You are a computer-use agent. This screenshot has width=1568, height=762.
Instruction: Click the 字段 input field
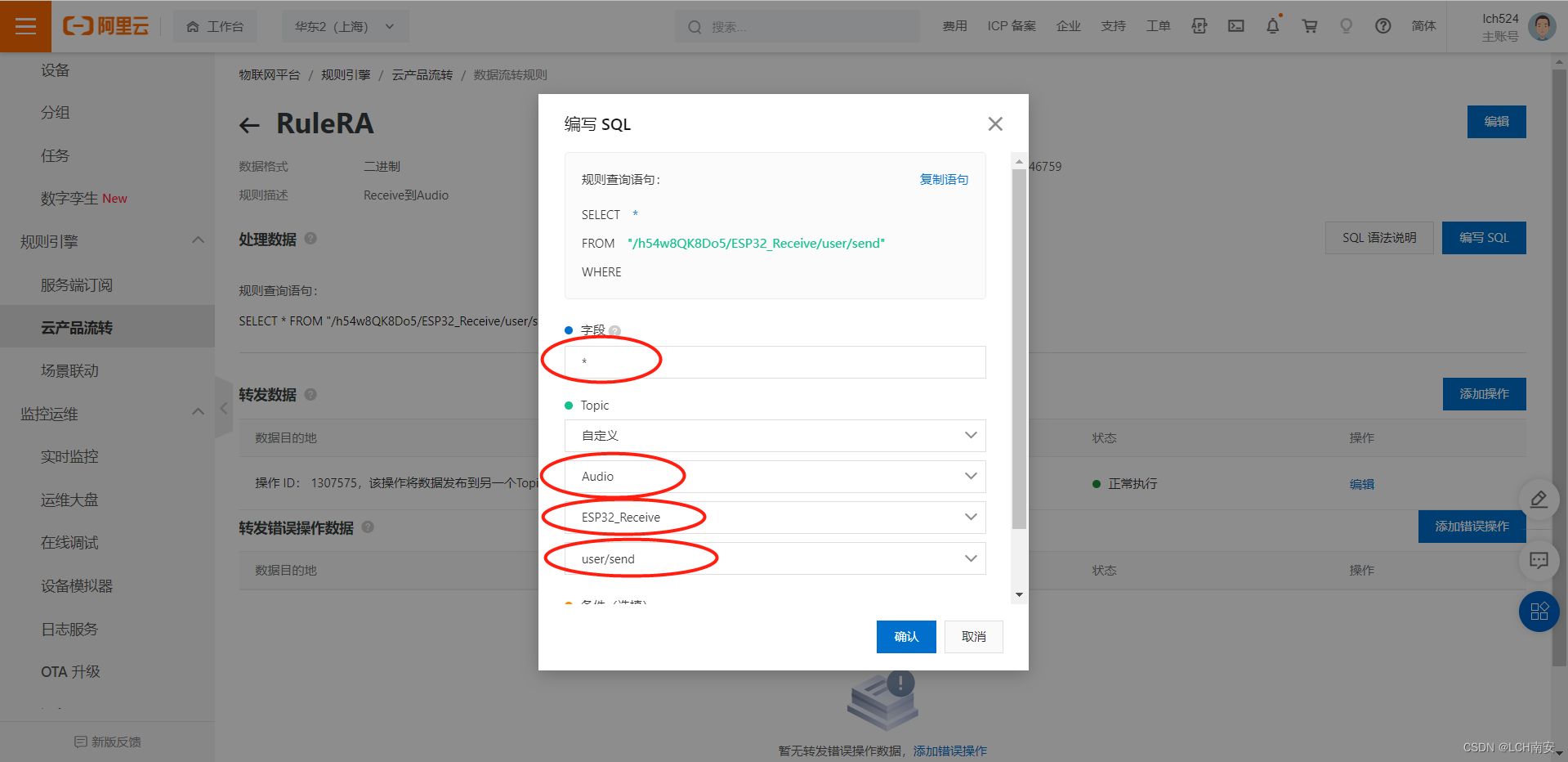click(775, 362)
